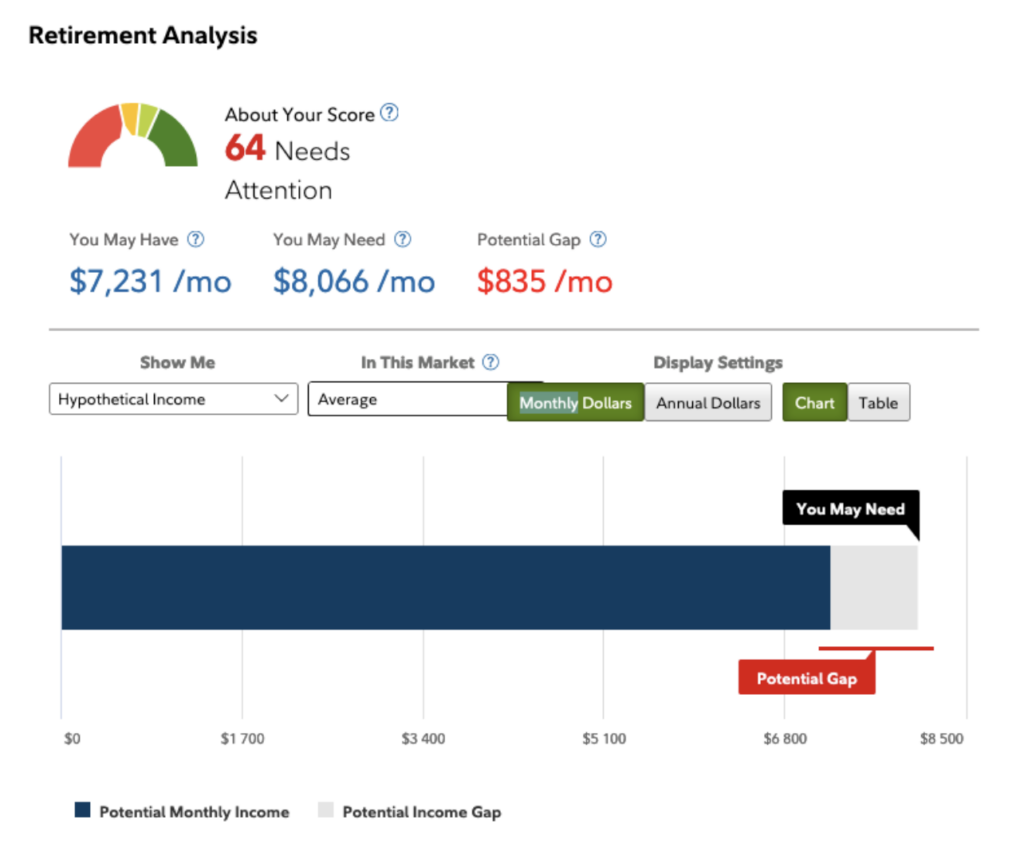Click the red Potential Gap label
Image resolution: width=1024 pixels, height=860 pixels.
click(x=806, y=678)
